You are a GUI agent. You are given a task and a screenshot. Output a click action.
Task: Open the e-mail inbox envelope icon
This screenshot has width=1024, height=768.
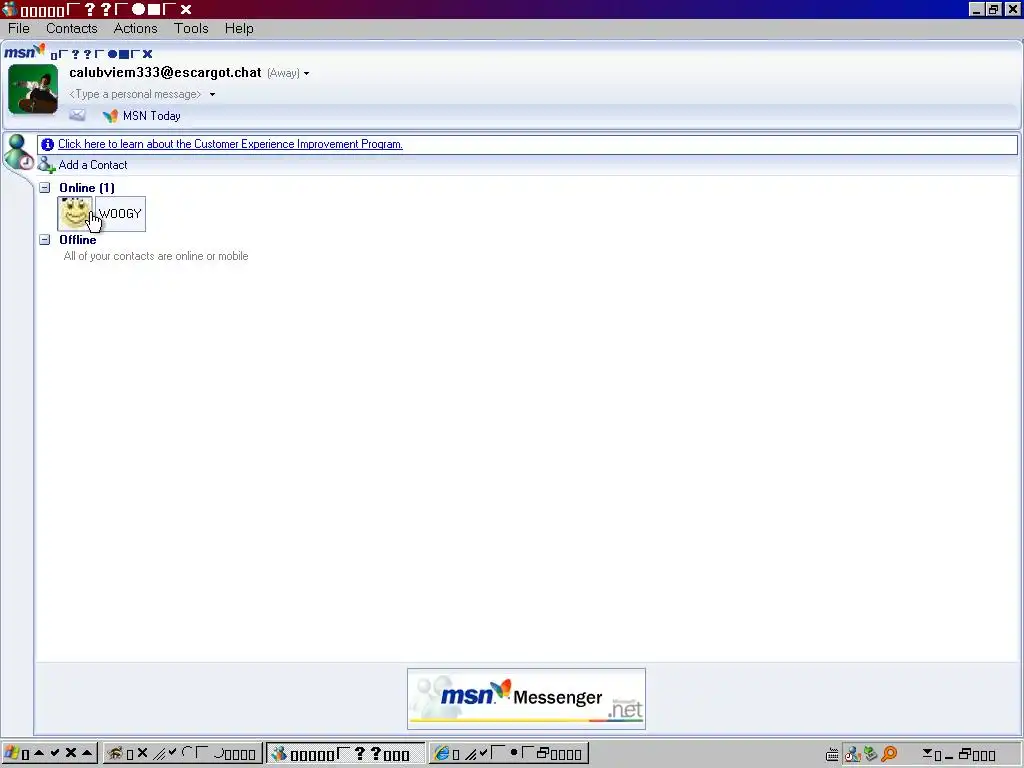(77, 116)
